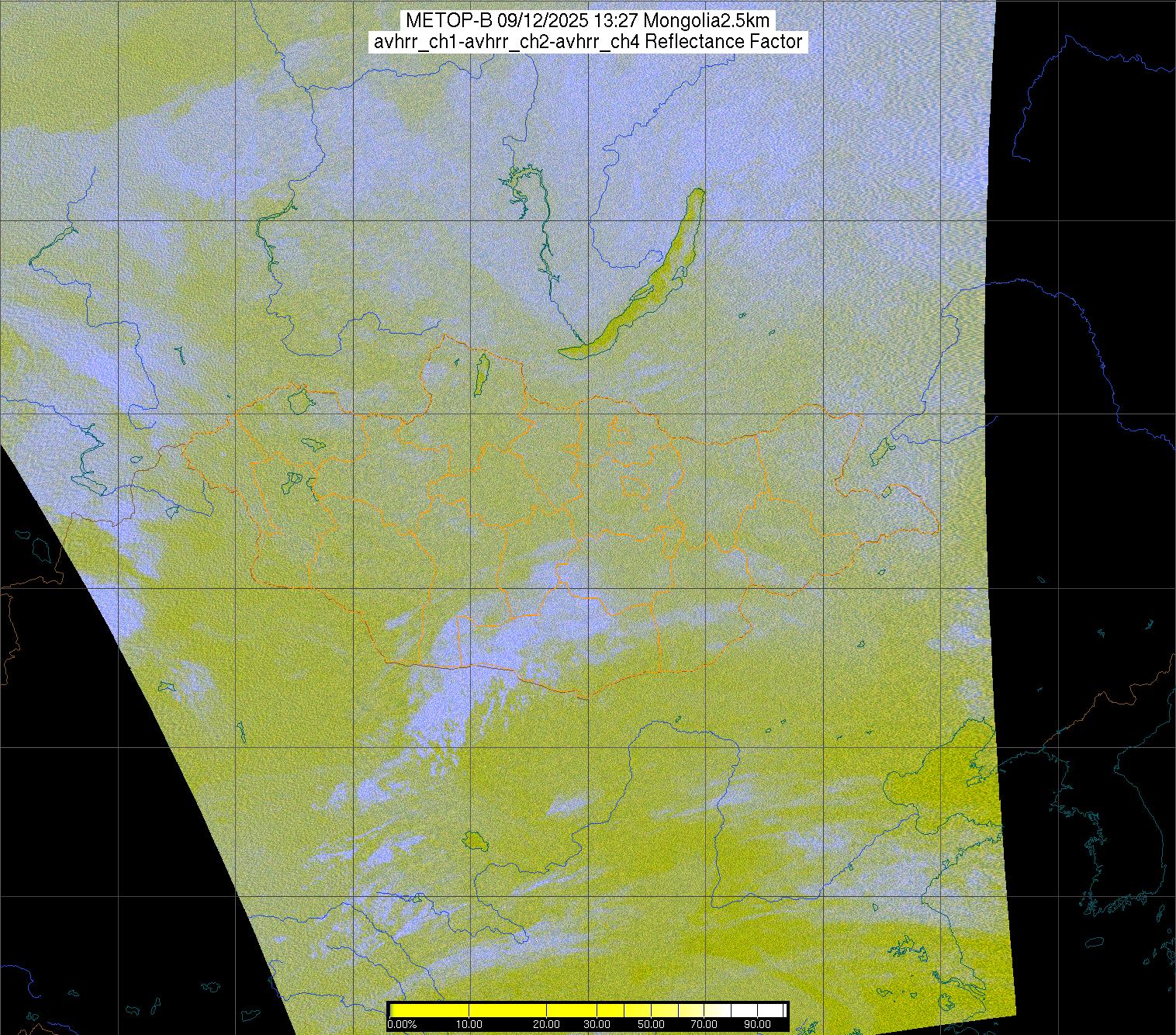Click the avhrr Reflectance Factor subtitle label

click(x=587, y=42)
